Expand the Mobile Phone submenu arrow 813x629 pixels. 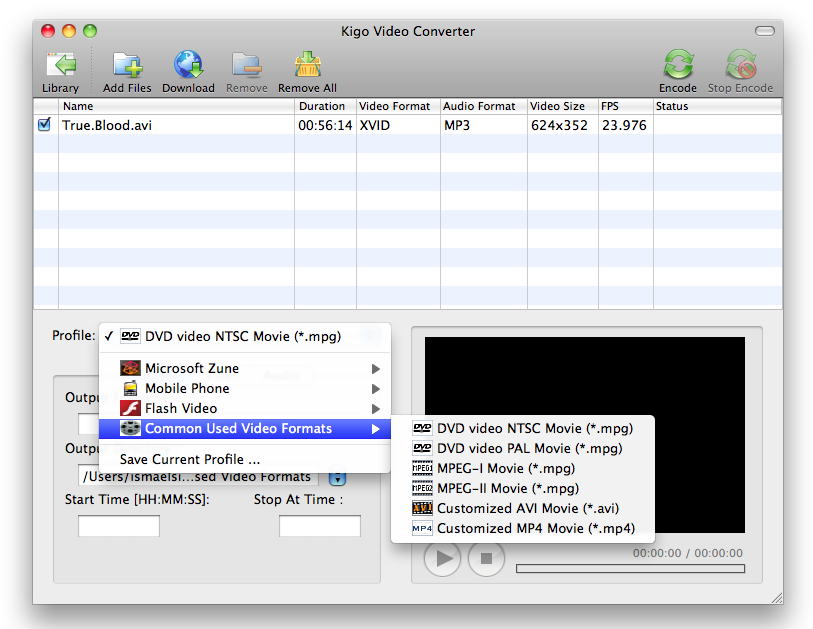(376, 389)
